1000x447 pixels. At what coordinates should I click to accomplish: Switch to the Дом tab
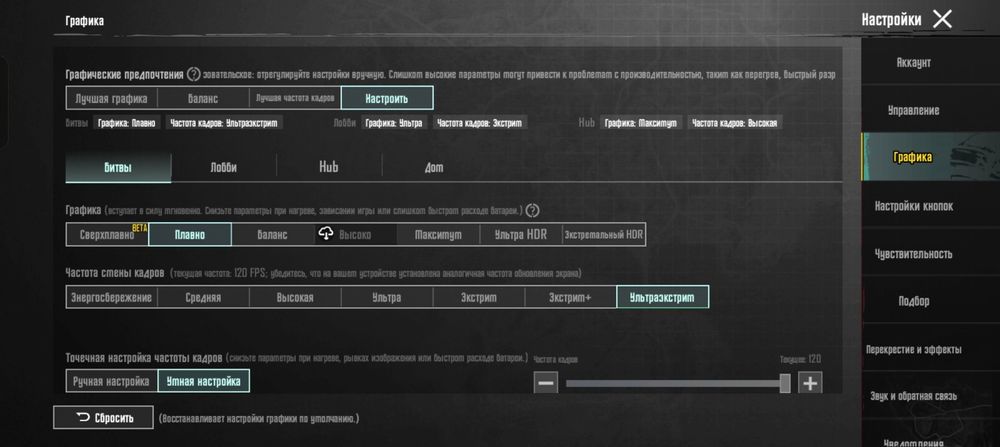[434, 168]
